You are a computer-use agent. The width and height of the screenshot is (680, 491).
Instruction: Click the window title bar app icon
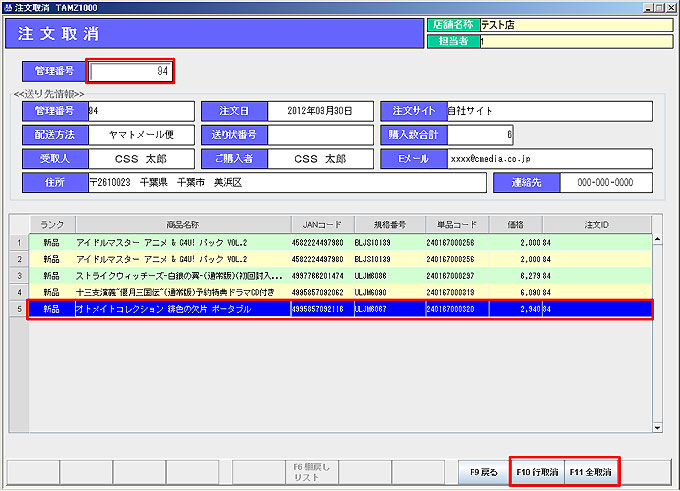click(7, 6)
